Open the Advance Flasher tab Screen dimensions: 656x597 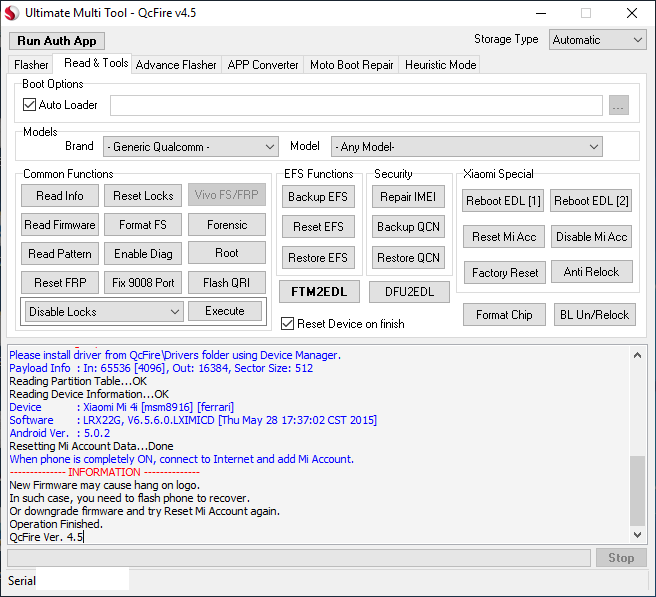(x=176, y=65)
